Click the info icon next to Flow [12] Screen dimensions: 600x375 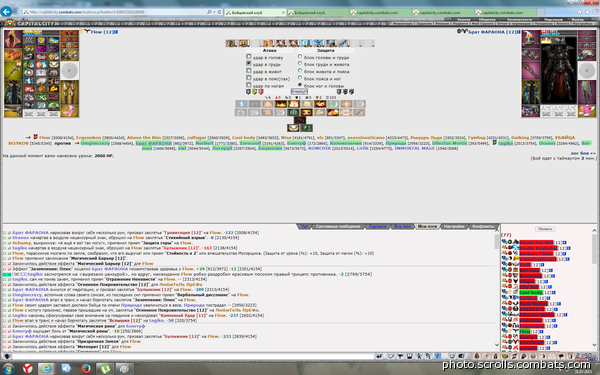click(116, 32)
